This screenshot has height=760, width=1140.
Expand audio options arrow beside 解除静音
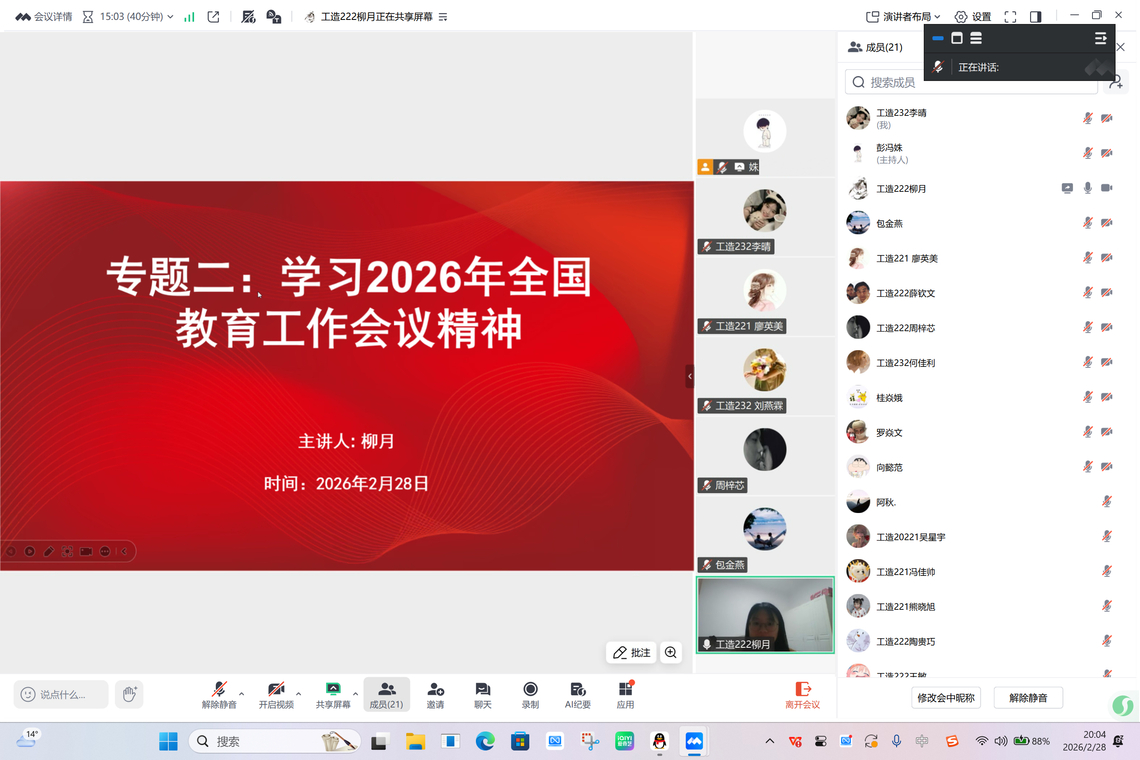coord(242,694)
